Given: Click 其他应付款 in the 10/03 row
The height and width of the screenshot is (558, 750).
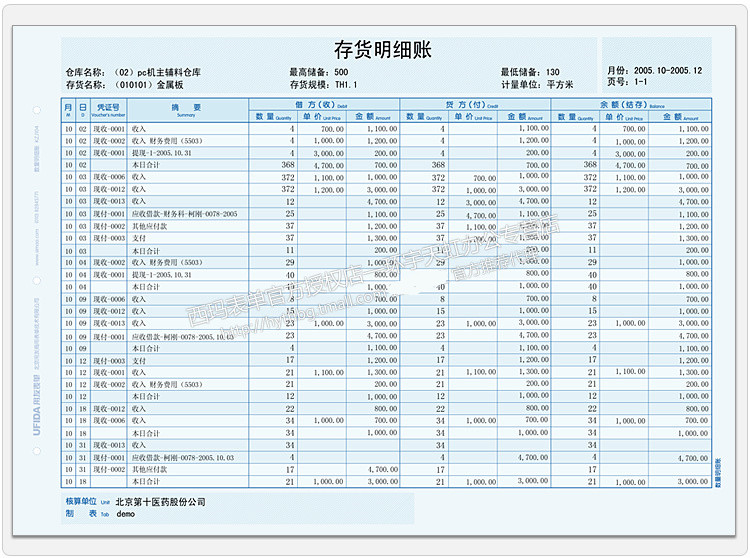Looking at the screenshot, I should [150, 226].
